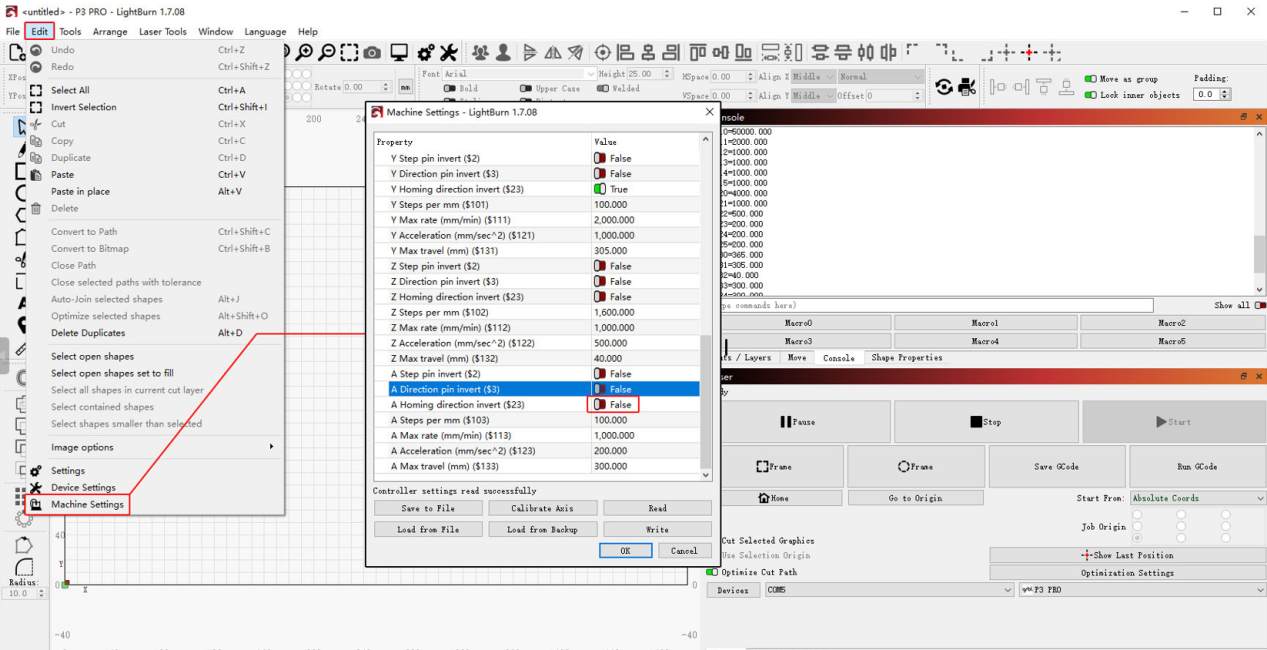
Task: Click the zoom in magnifier icon in toolbar
Action: pyautogui.click(x=304, y=52)
